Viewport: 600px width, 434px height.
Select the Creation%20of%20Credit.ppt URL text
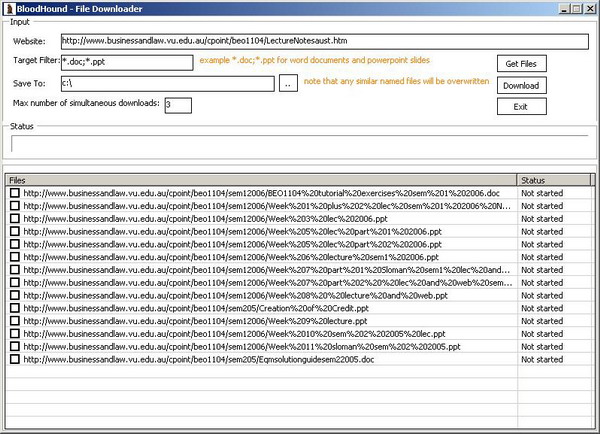click(196, 308)
